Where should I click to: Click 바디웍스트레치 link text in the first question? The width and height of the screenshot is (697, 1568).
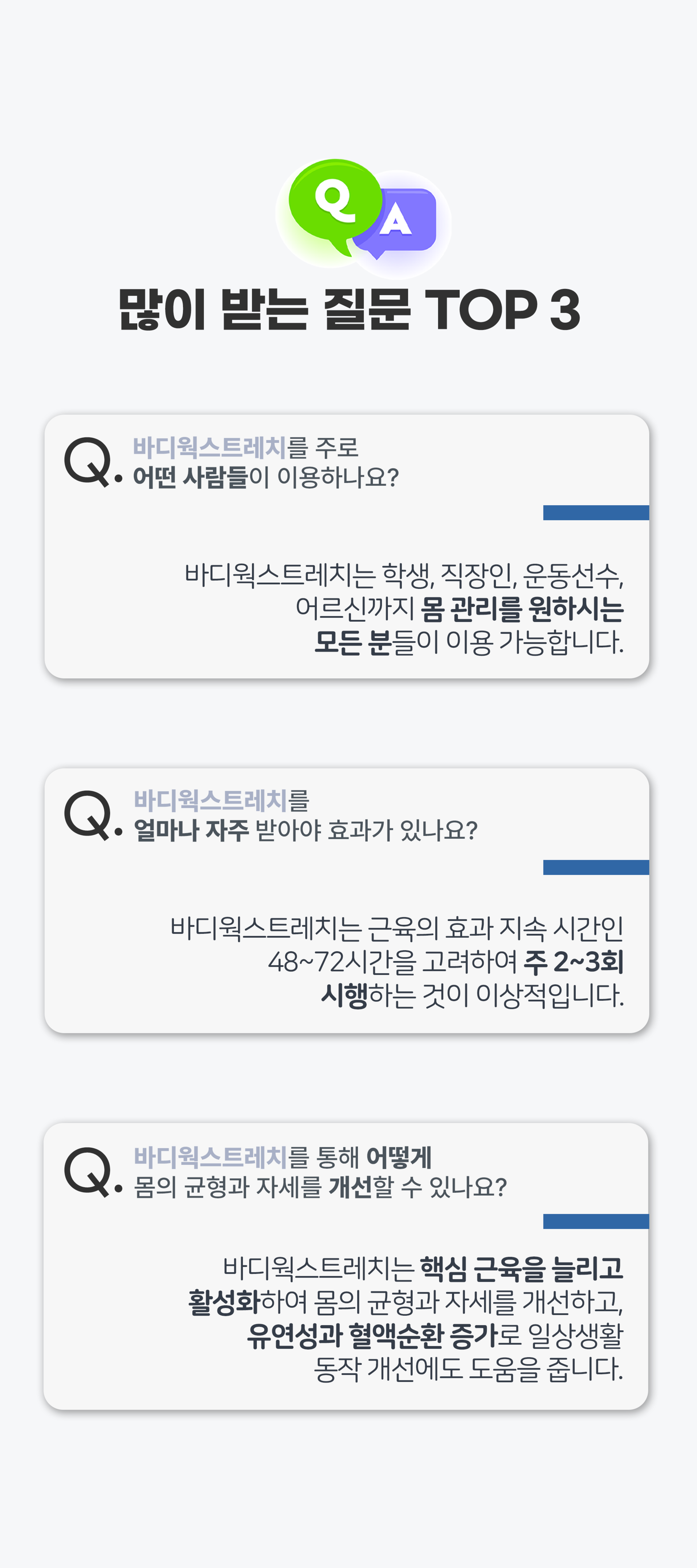point(209,448)
